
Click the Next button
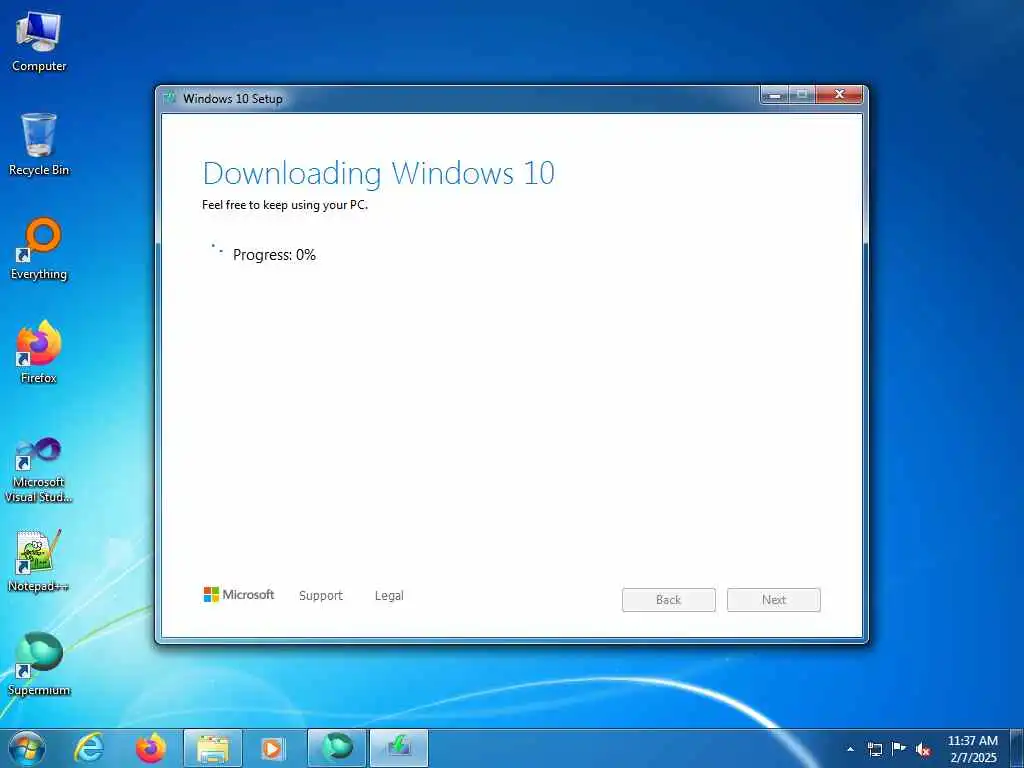774,600
